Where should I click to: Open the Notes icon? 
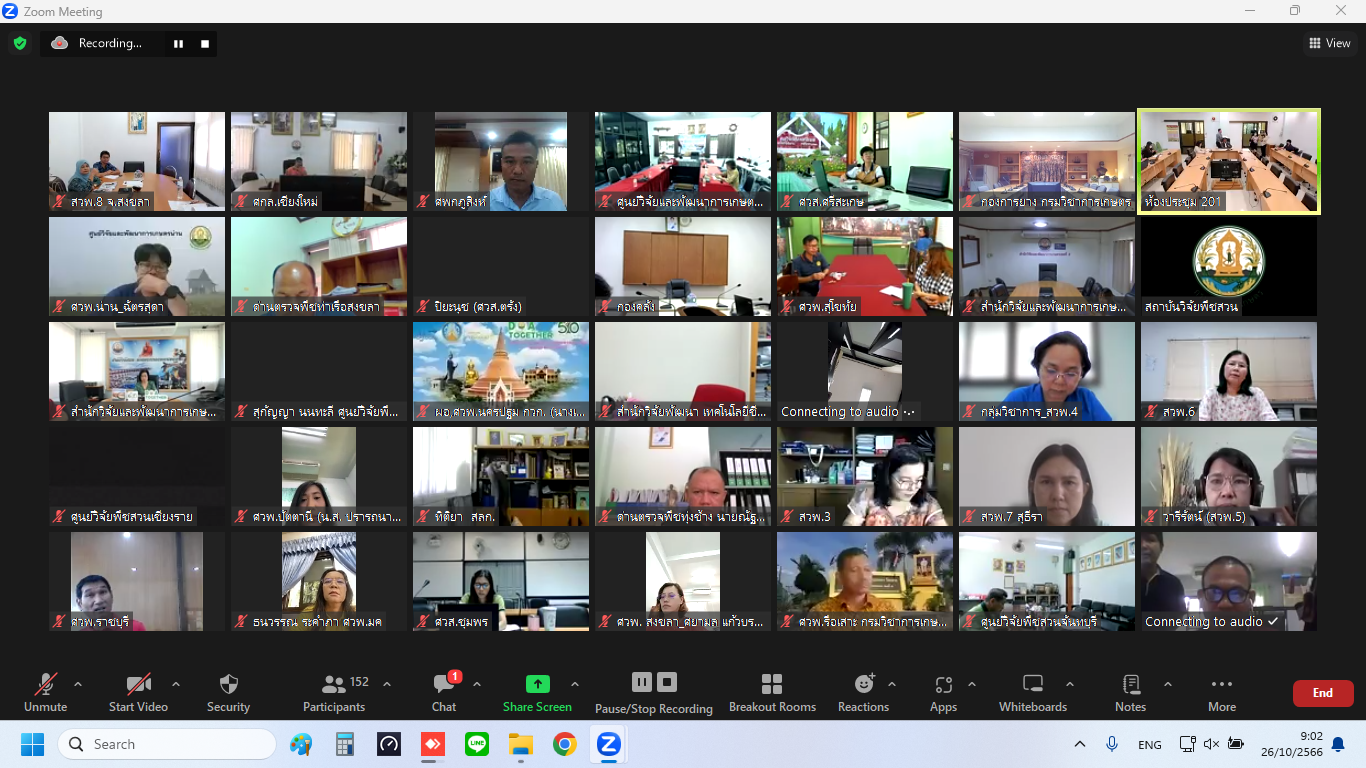click(x=1131, y=684)
